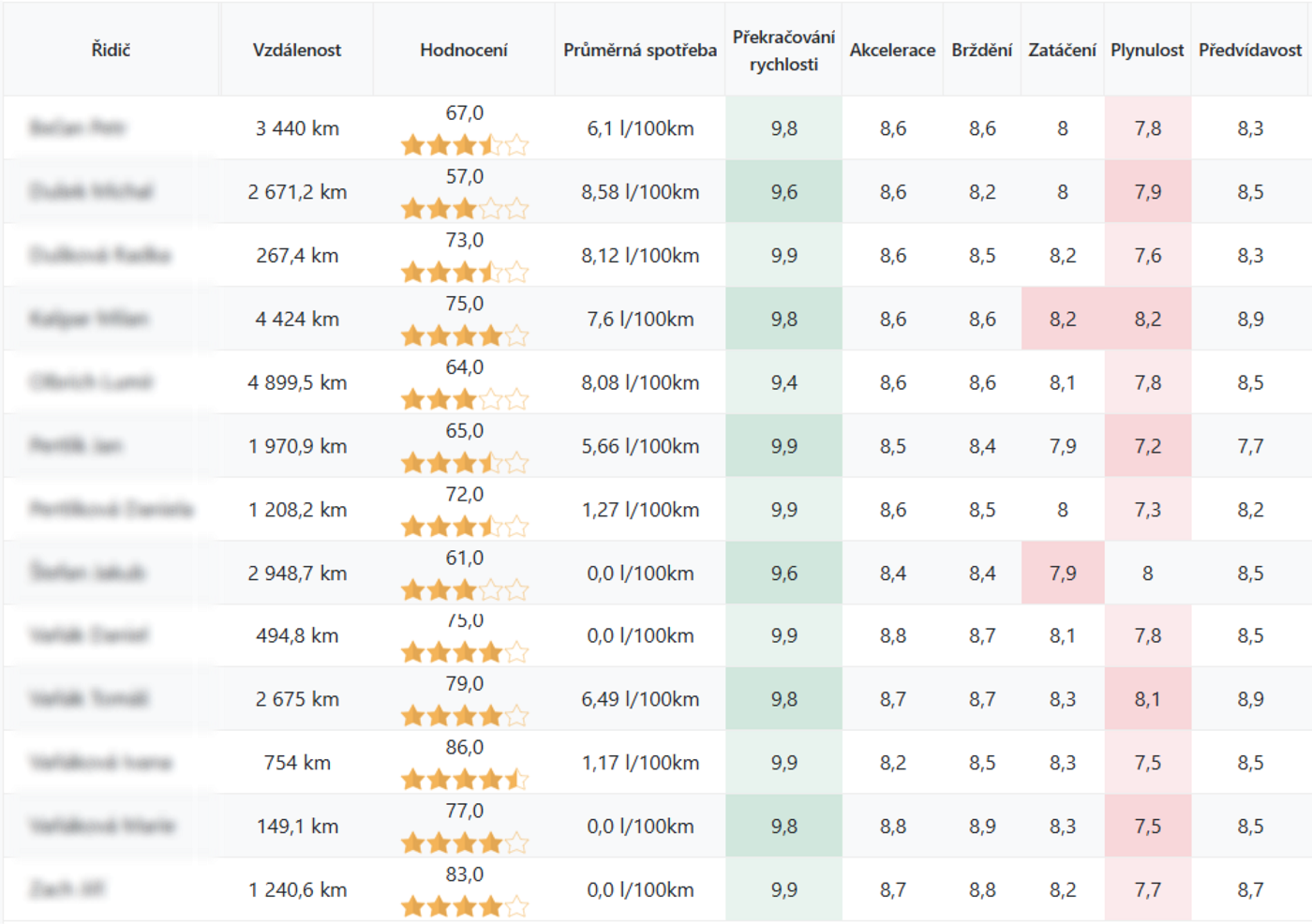Click the three-star rating under 57,0
Viewport: 1312px width, 924px height.
tap(464, 209)
